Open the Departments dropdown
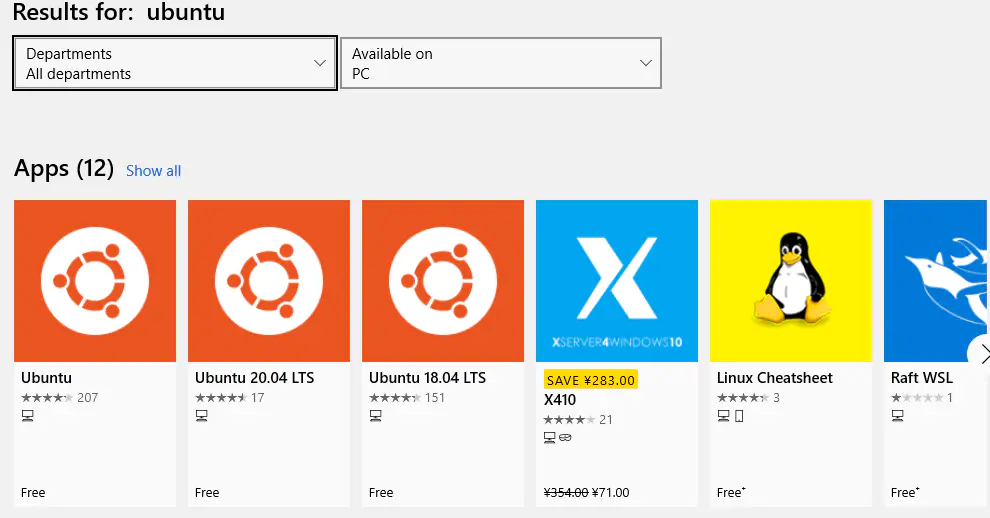990x518 pixels. click(x=175, y=63)
